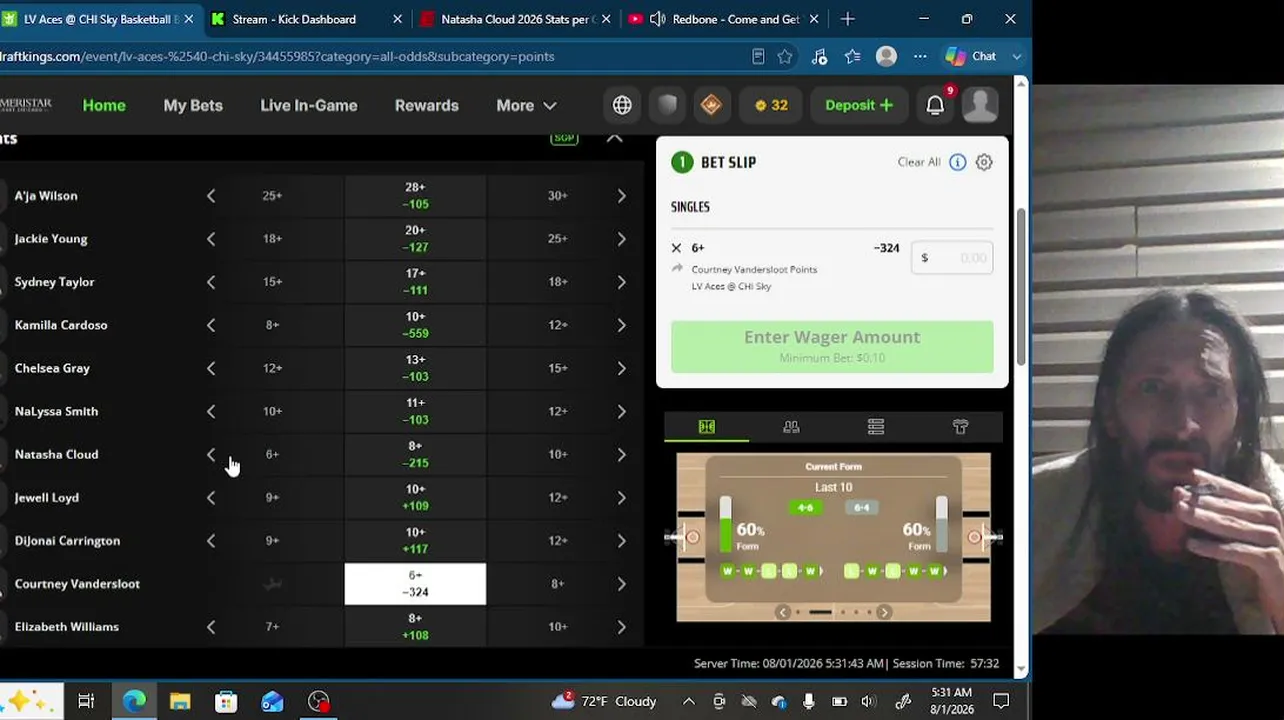The width and height of the screenshot is (1284, 720).
Task: Open the Live In-Game nav item
Action: point(309,105)
